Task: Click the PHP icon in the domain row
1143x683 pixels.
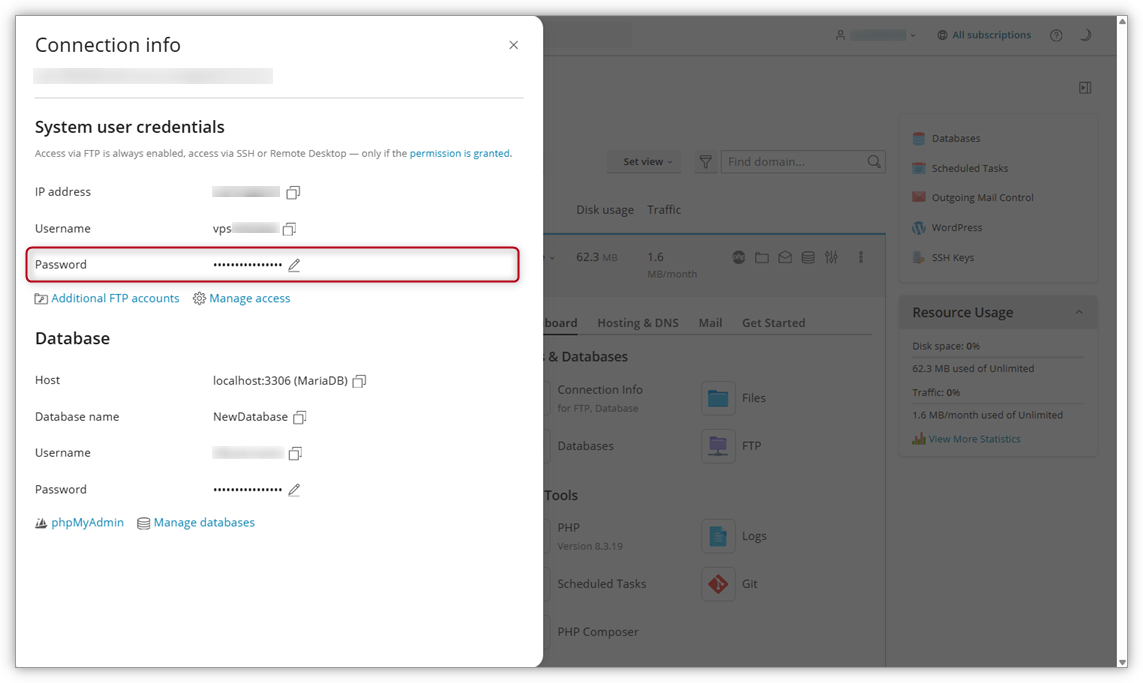Action: pyautogui.click(x=738, y=257)
